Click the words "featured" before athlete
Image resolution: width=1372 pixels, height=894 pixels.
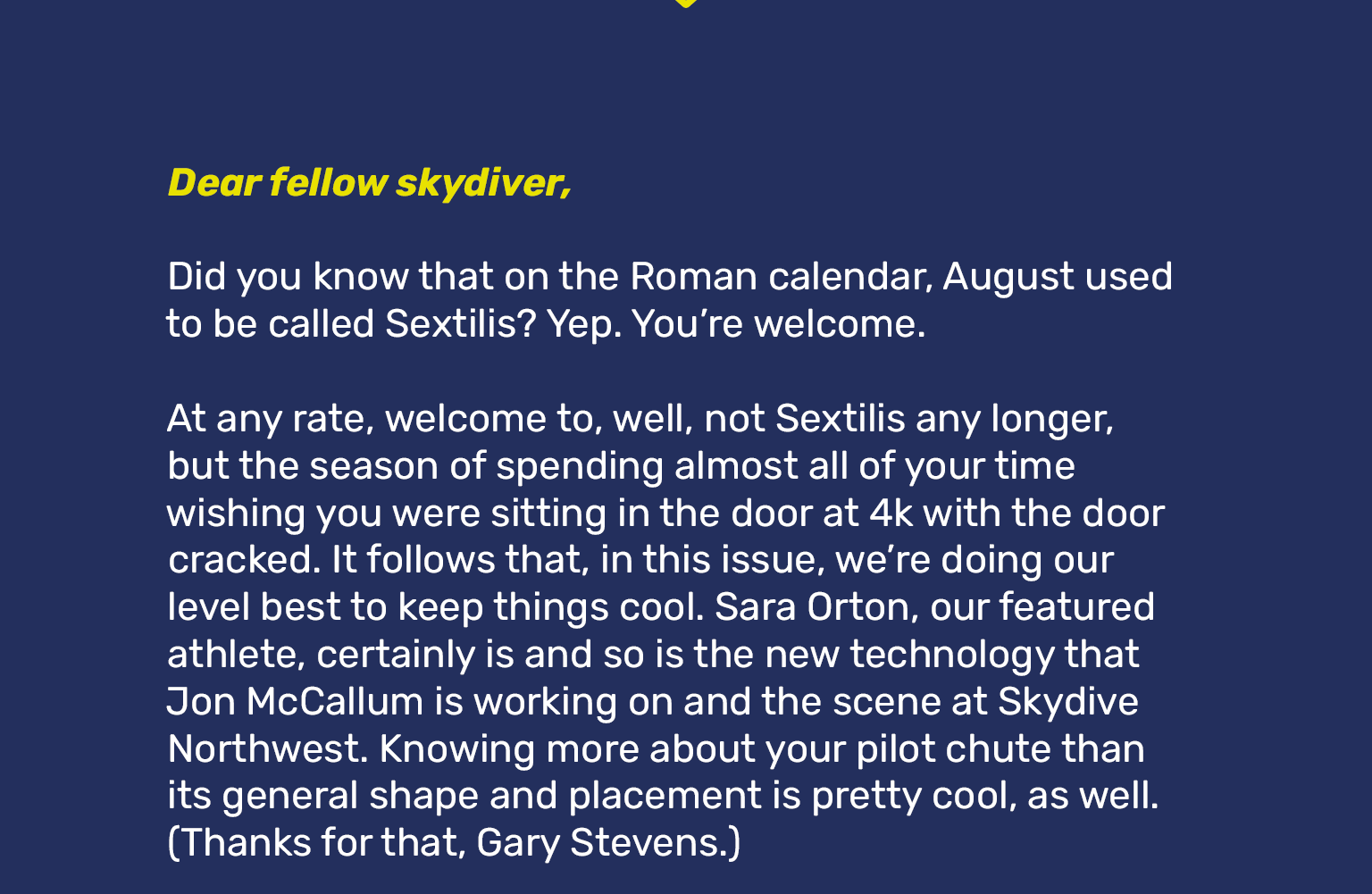point(1075,607)
